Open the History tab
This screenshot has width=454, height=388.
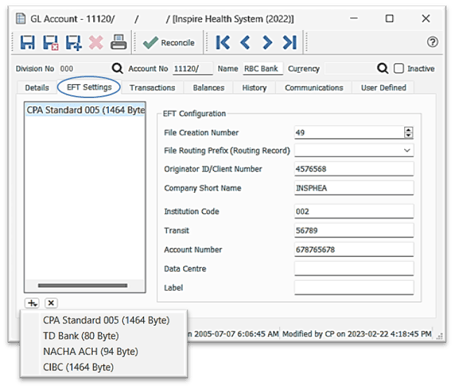[254, 88]
